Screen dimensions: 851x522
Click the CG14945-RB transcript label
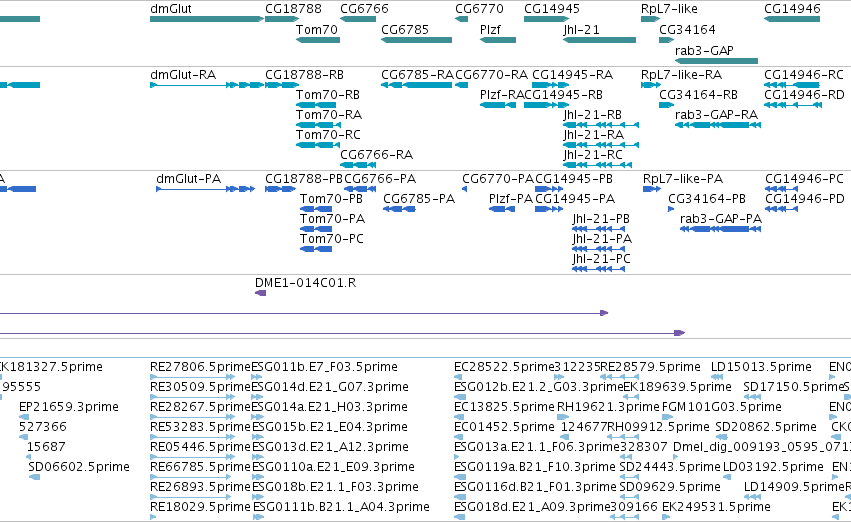563,95
